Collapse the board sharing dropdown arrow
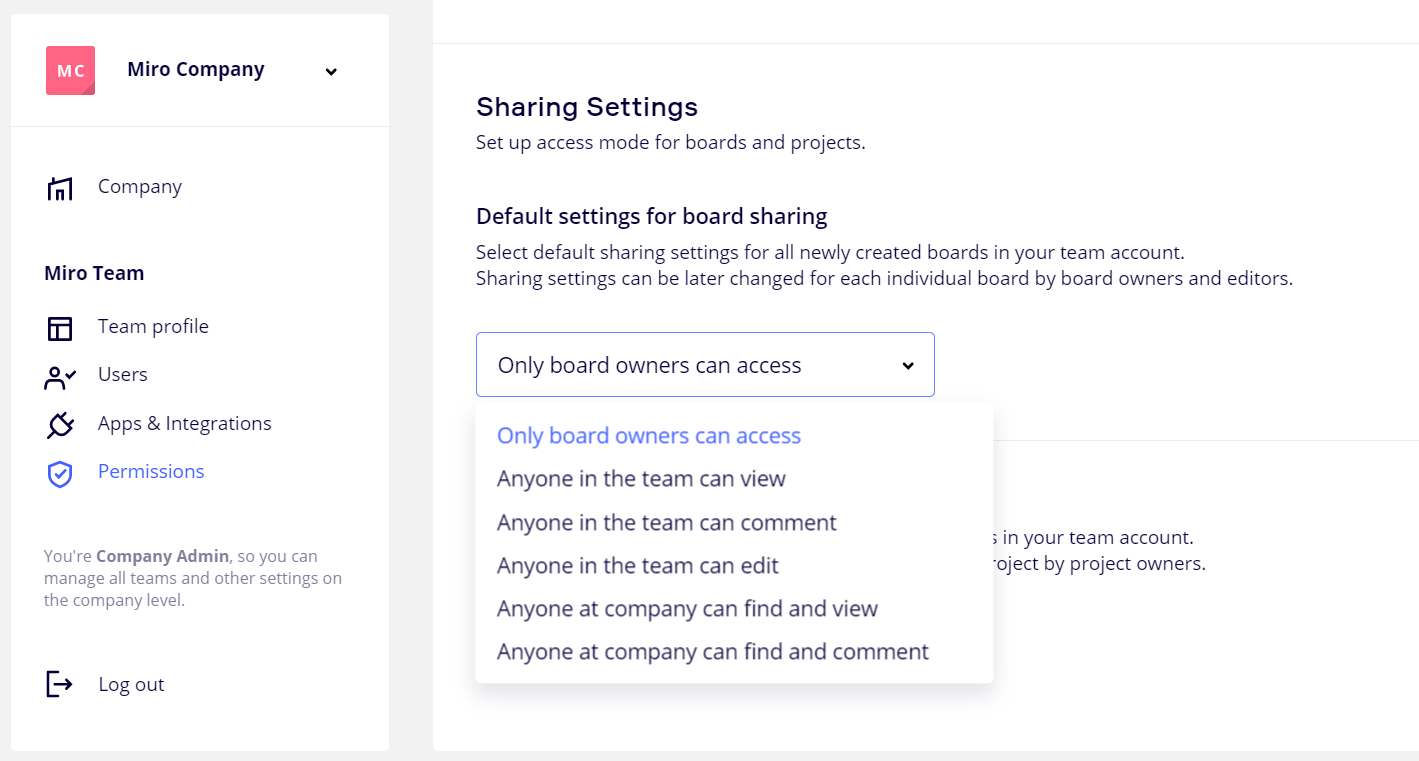Image resolution: width=1419 pixels, height=761 pixels. coord(908,366)
